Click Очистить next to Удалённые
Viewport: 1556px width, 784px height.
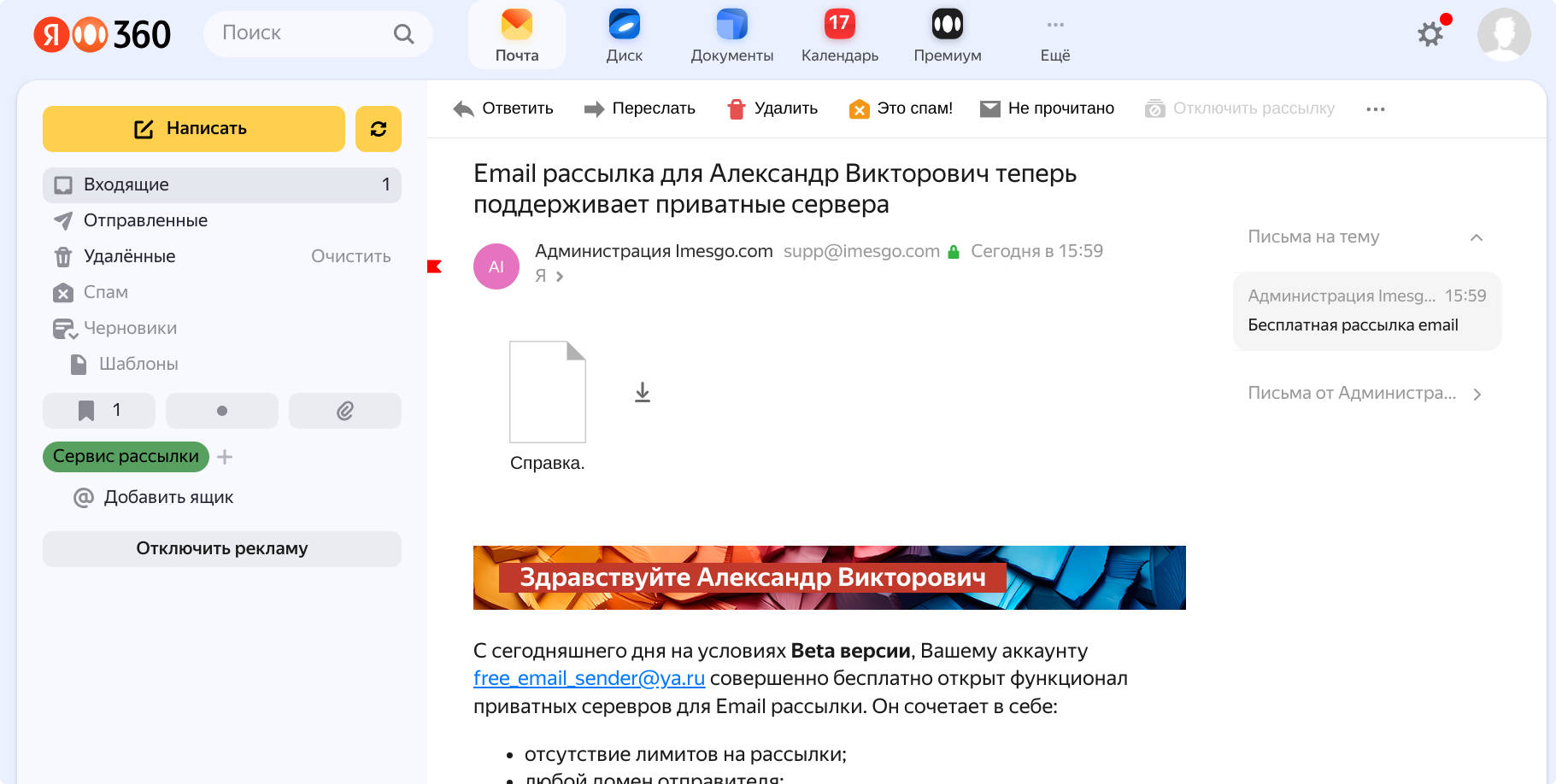(x=351, y=256)
